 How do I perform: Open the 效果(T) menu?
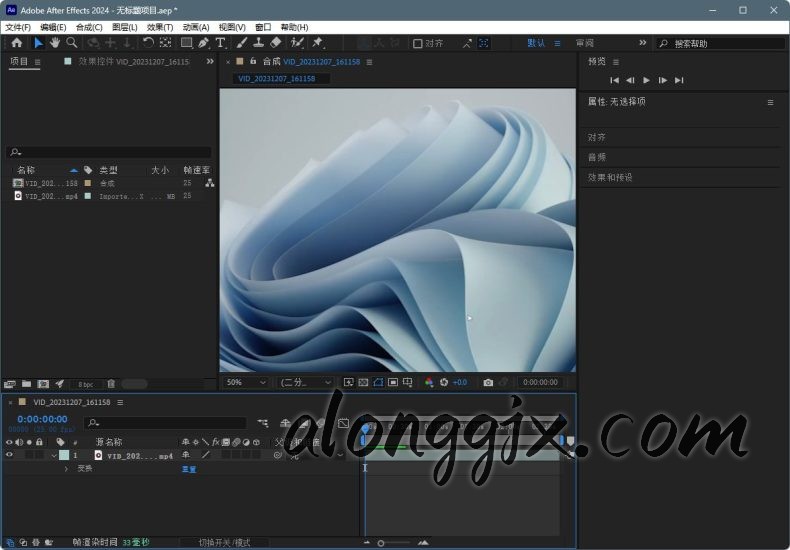click(x=160, y=27)
